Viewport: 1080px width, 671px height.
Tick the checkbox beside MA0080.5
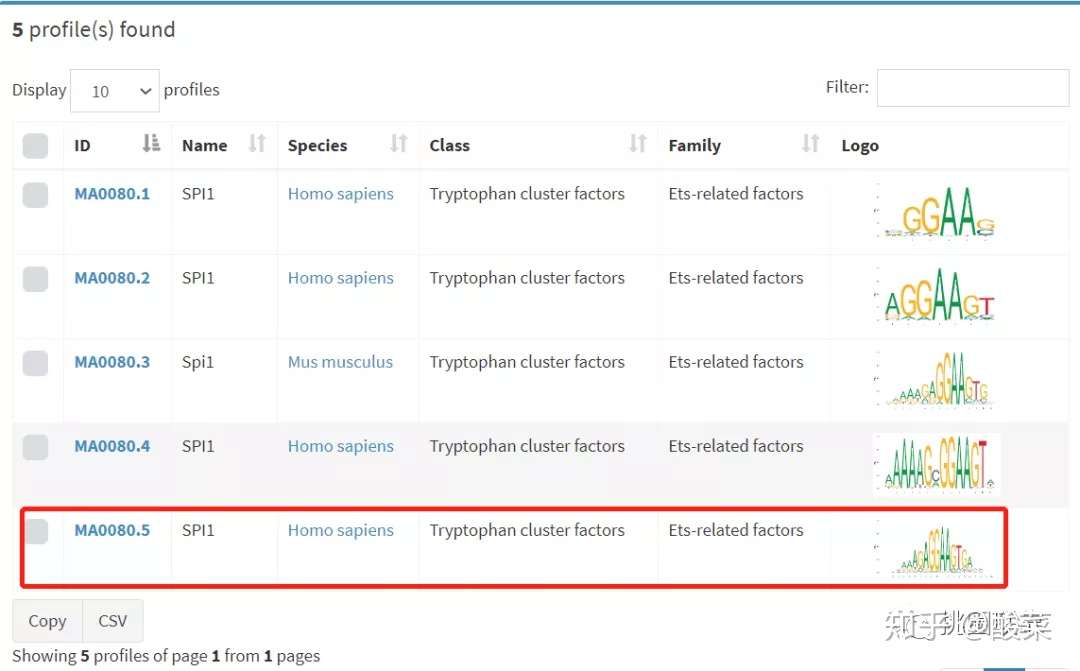click(37, 531)
